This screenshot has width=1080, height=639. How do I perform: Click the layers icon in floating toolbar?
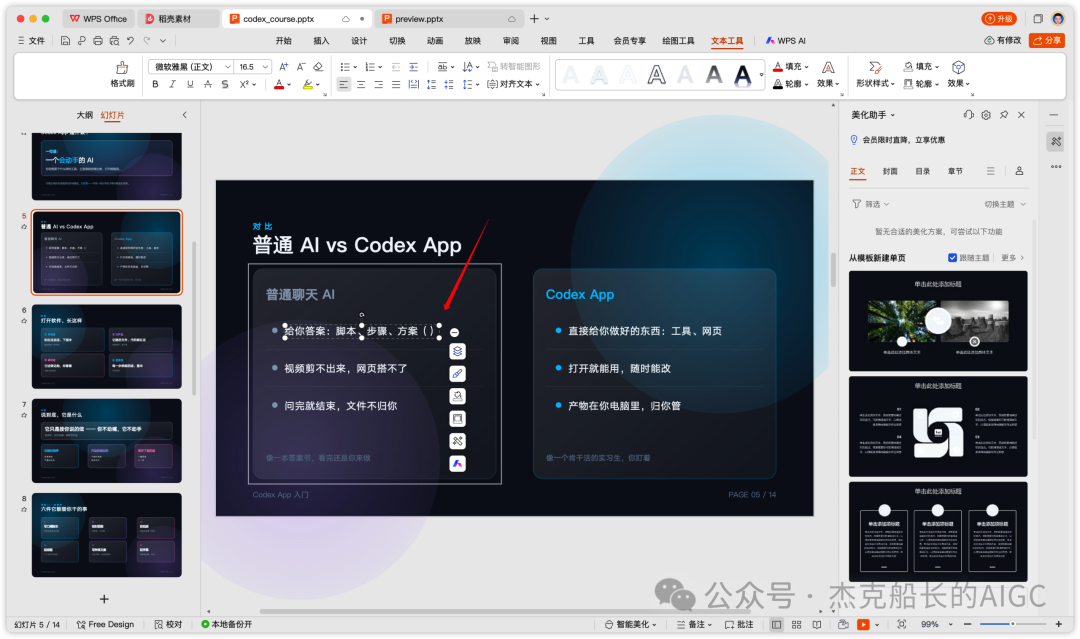click(x=457, y=351)
